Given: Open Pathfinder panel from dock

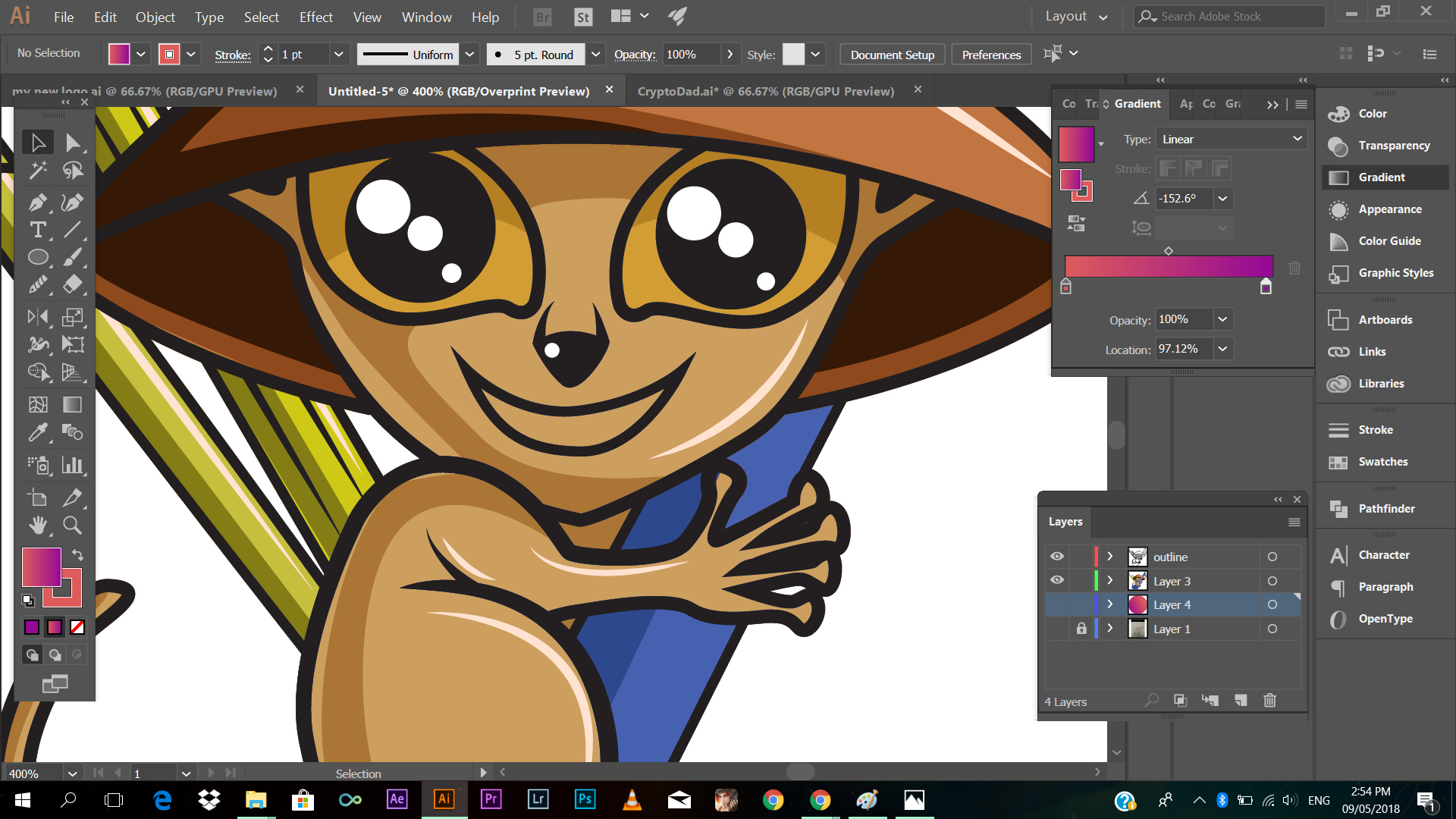Looking at the screenshot, I should coord(1386,509).
